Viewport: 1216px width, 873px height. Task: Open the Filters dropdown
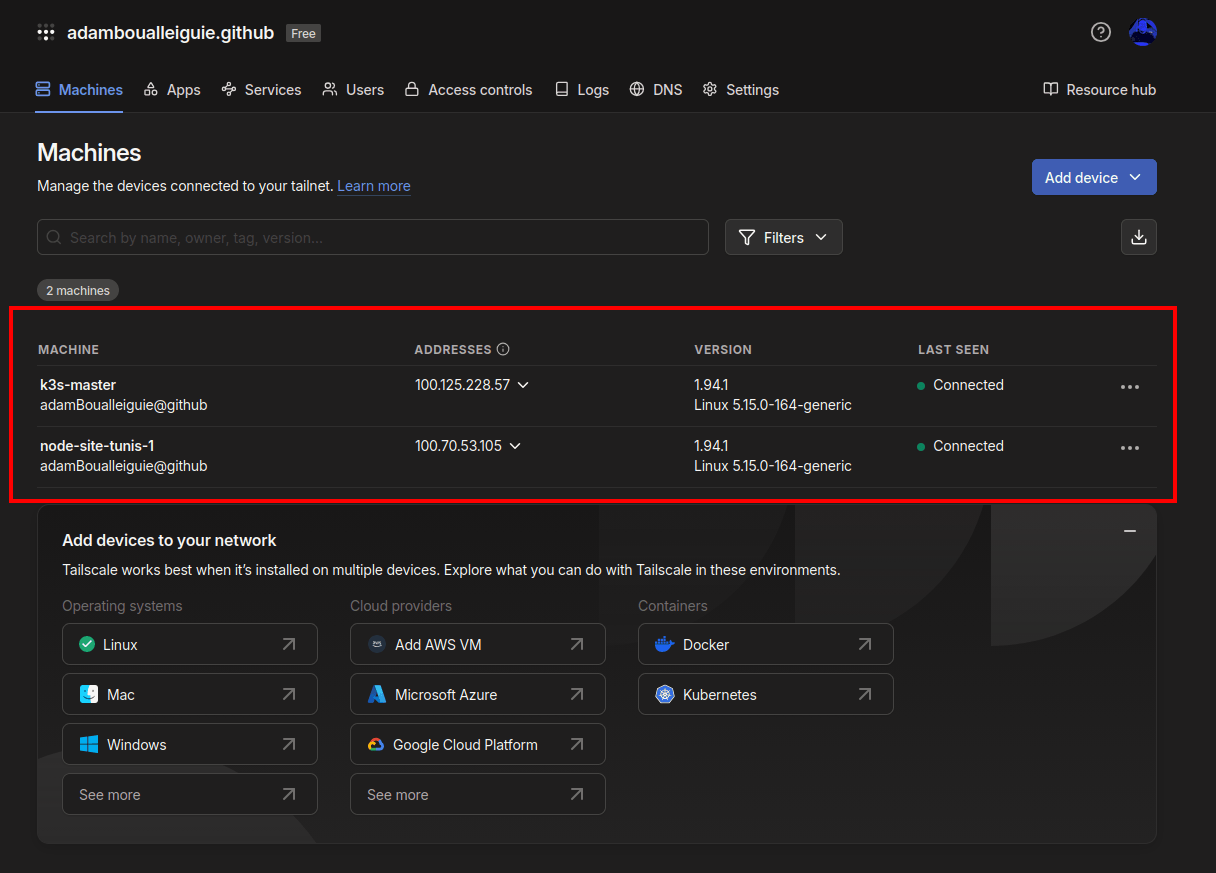tap(783, 237)
